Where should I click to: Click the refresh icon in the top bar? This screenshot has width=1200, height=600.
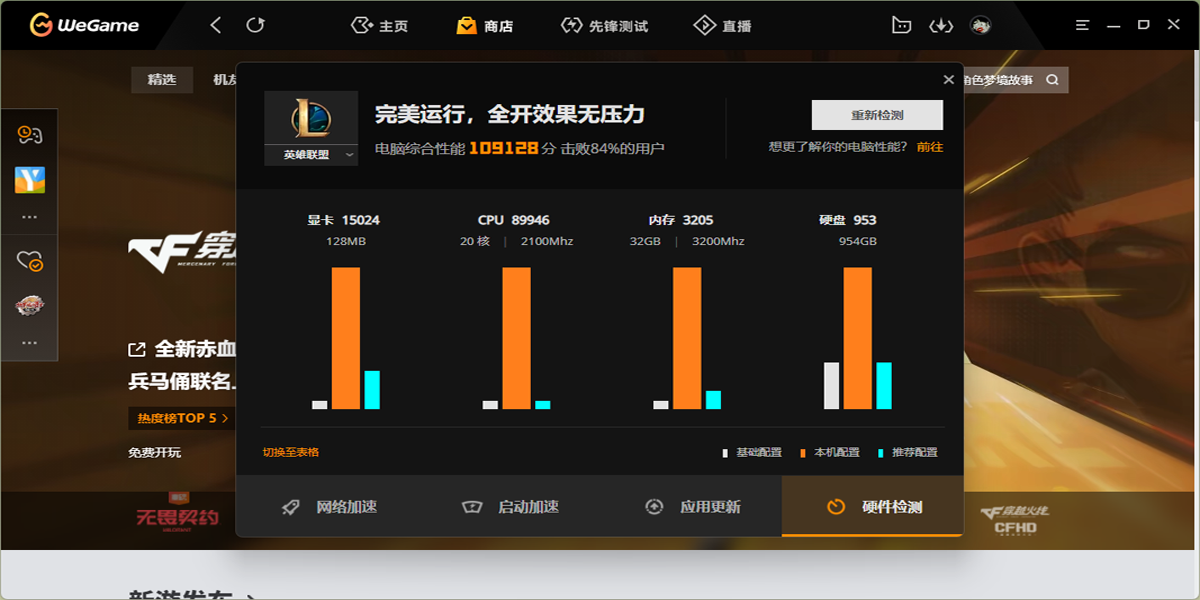[x=256, y=25]
